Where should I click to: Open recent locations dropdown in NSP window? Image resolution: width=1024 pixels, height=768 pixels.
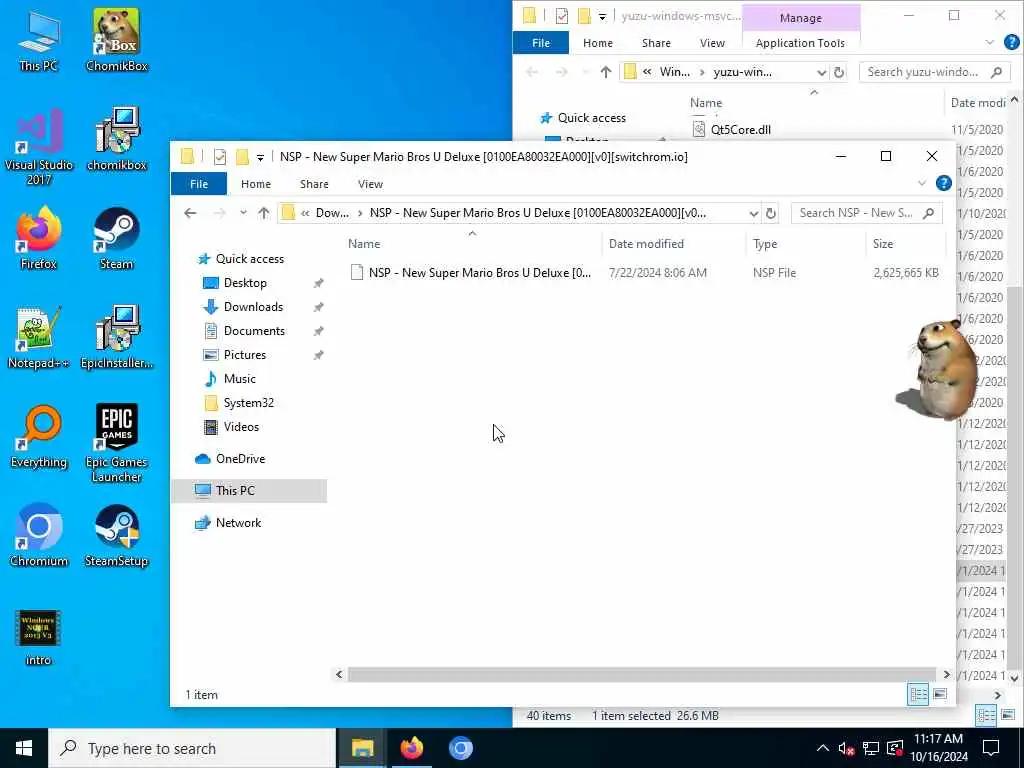(x=243, y=213)
